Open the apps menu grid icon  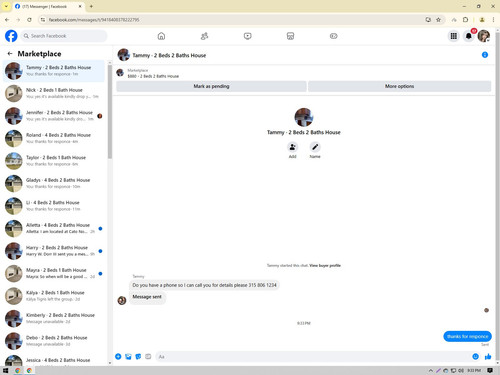click(454, 36)
